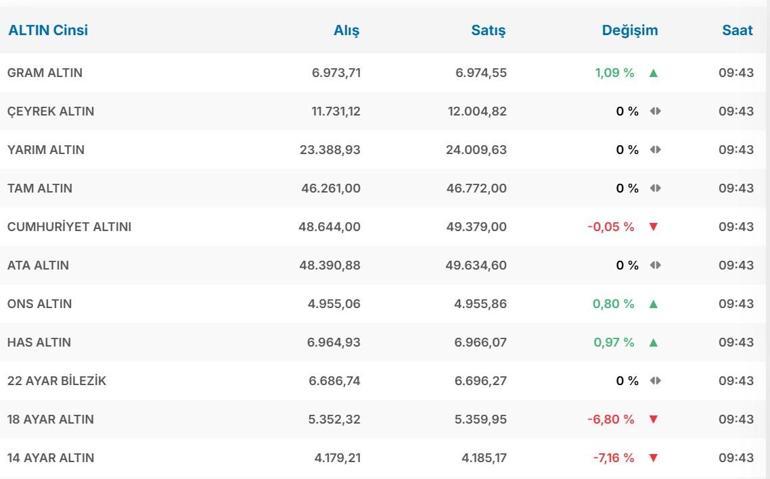Viewport: 770px width, 479px height.
Task: Click the red down arrow for 14 AYAR ALTIN
Action: pos(653,458)
